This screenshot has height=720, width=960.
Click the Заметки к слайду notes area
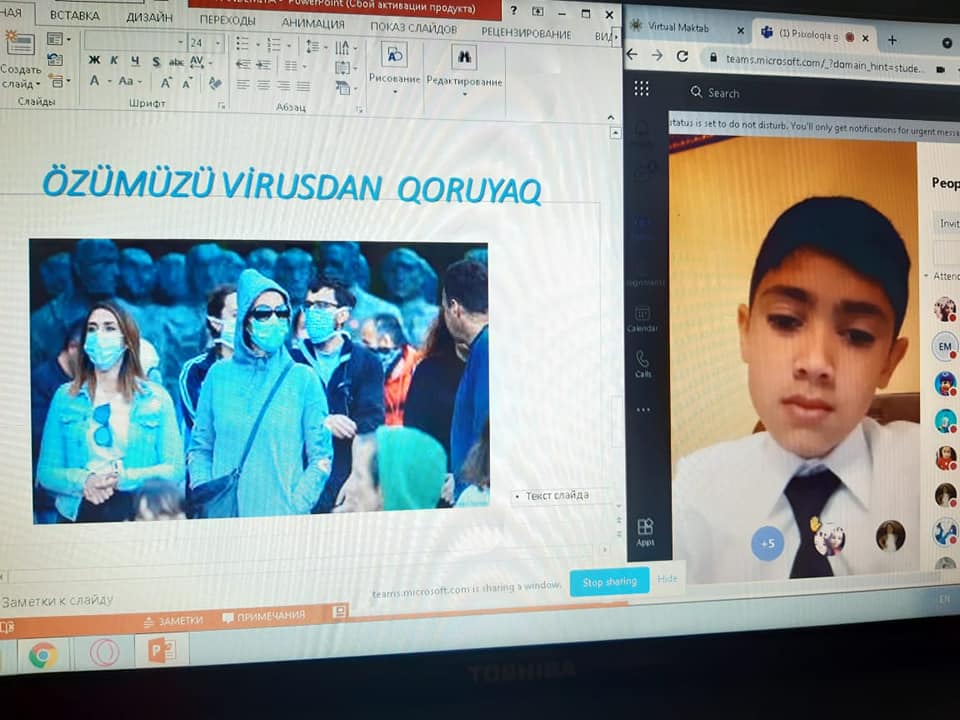point(58,601)
